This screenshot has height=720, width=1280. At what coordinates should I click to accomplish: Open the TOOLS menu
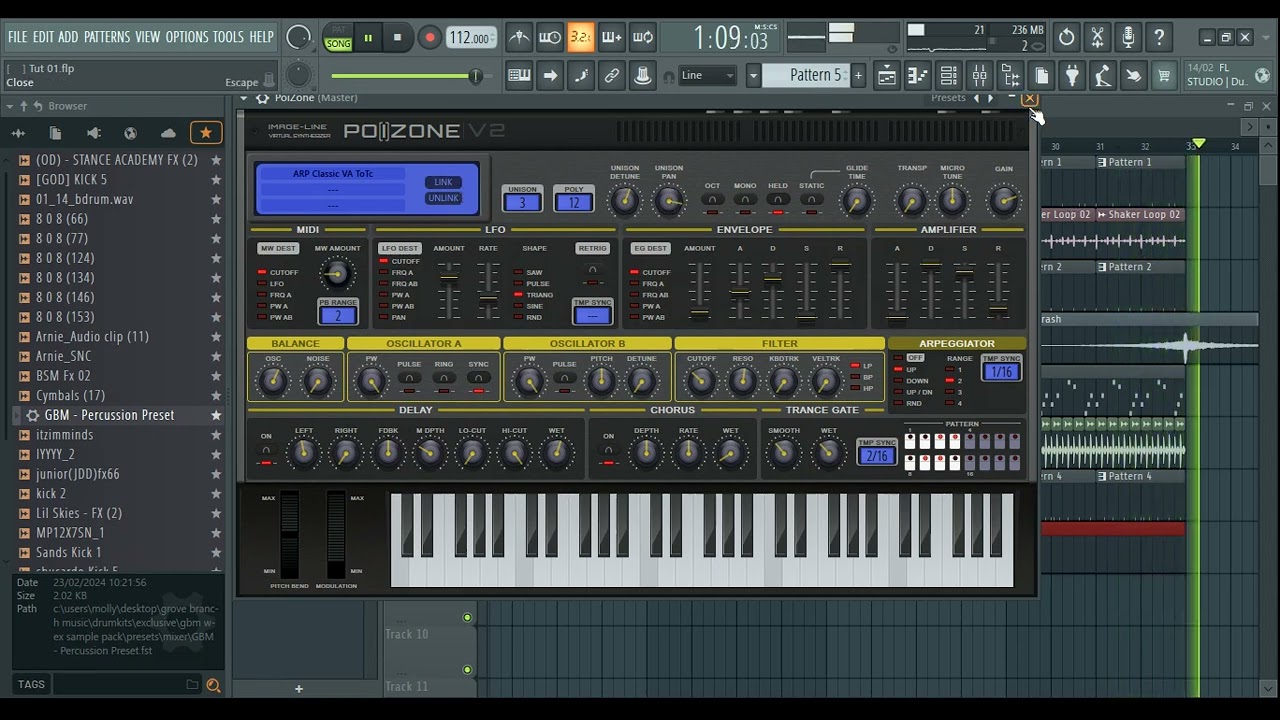click(x=228, y=37)
